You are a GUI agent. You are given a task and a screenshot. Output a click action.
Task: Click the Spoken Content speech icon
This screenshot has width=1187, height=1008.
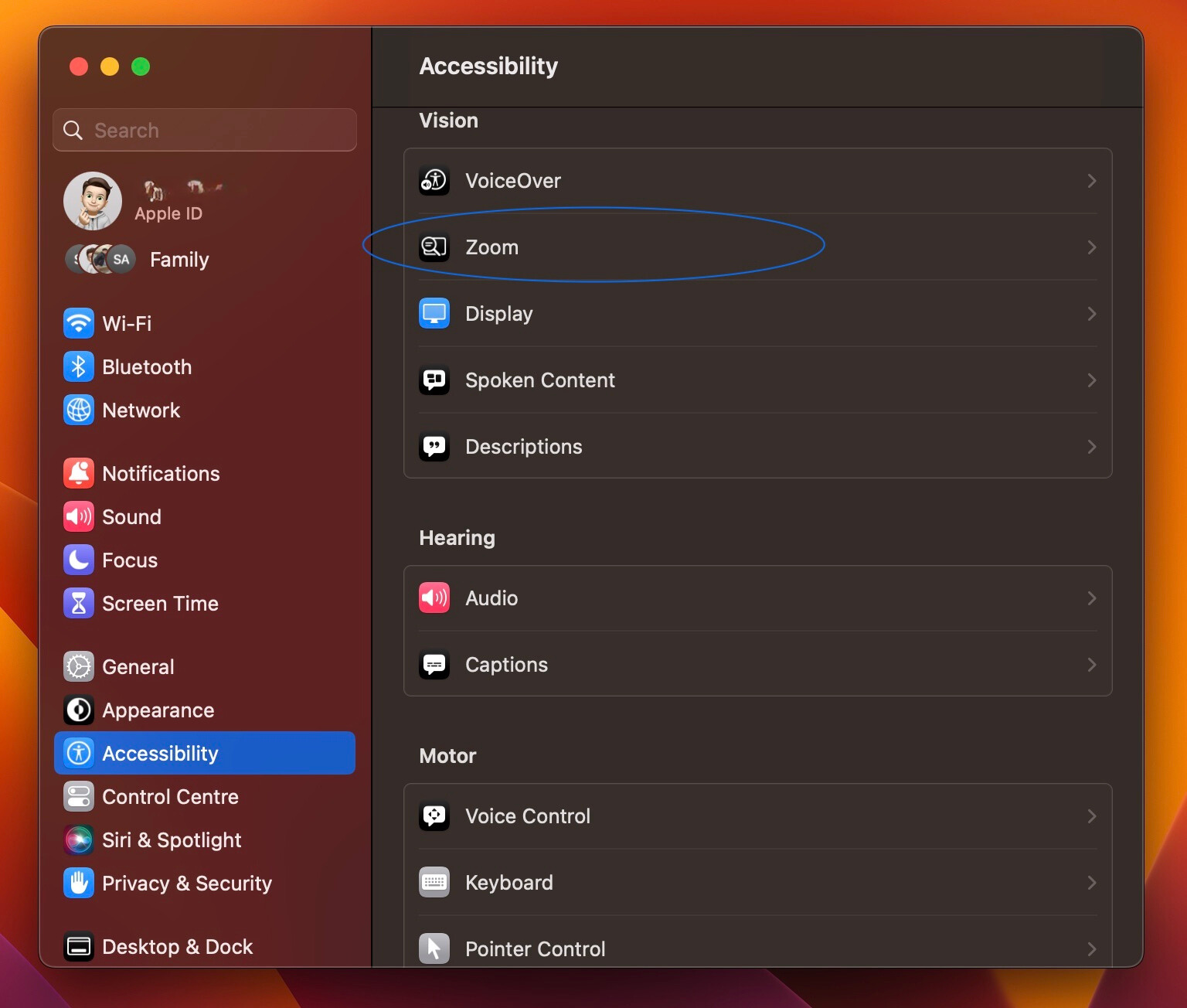point(434,380)
